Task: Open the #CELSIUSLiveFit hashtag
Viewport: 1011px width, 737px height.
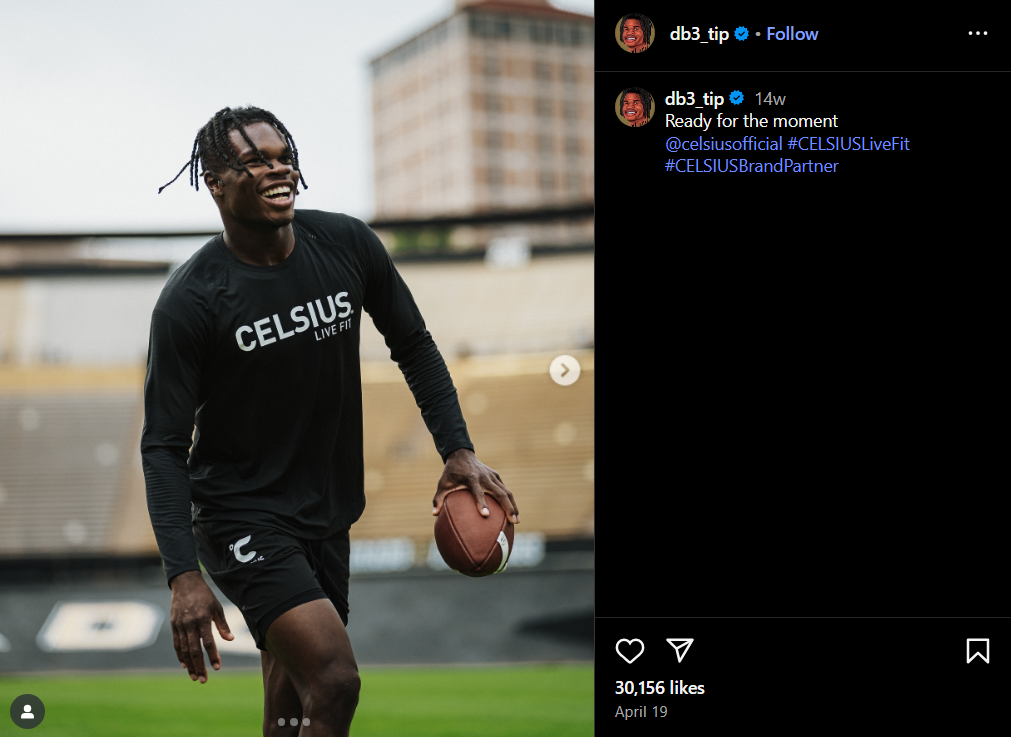Action: click(x=849, y=143)
